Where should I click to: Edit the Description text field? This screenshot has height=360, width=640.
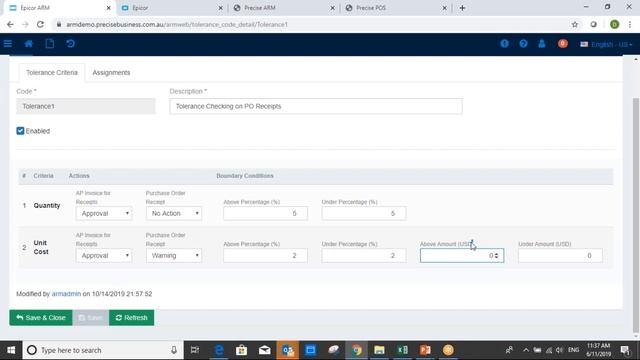click(316, 106)
